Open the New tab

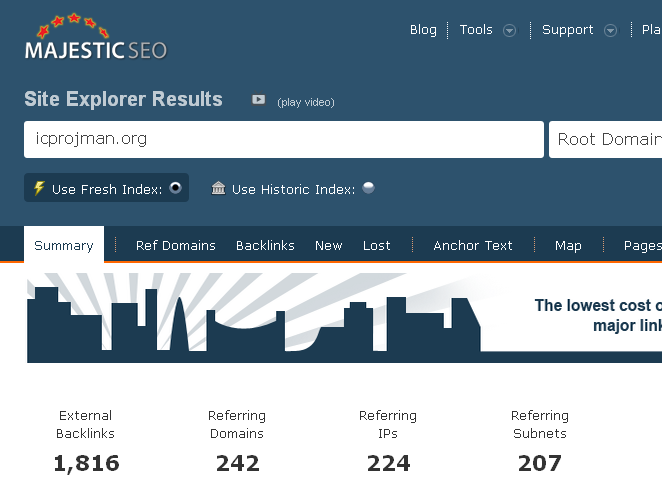328,245
